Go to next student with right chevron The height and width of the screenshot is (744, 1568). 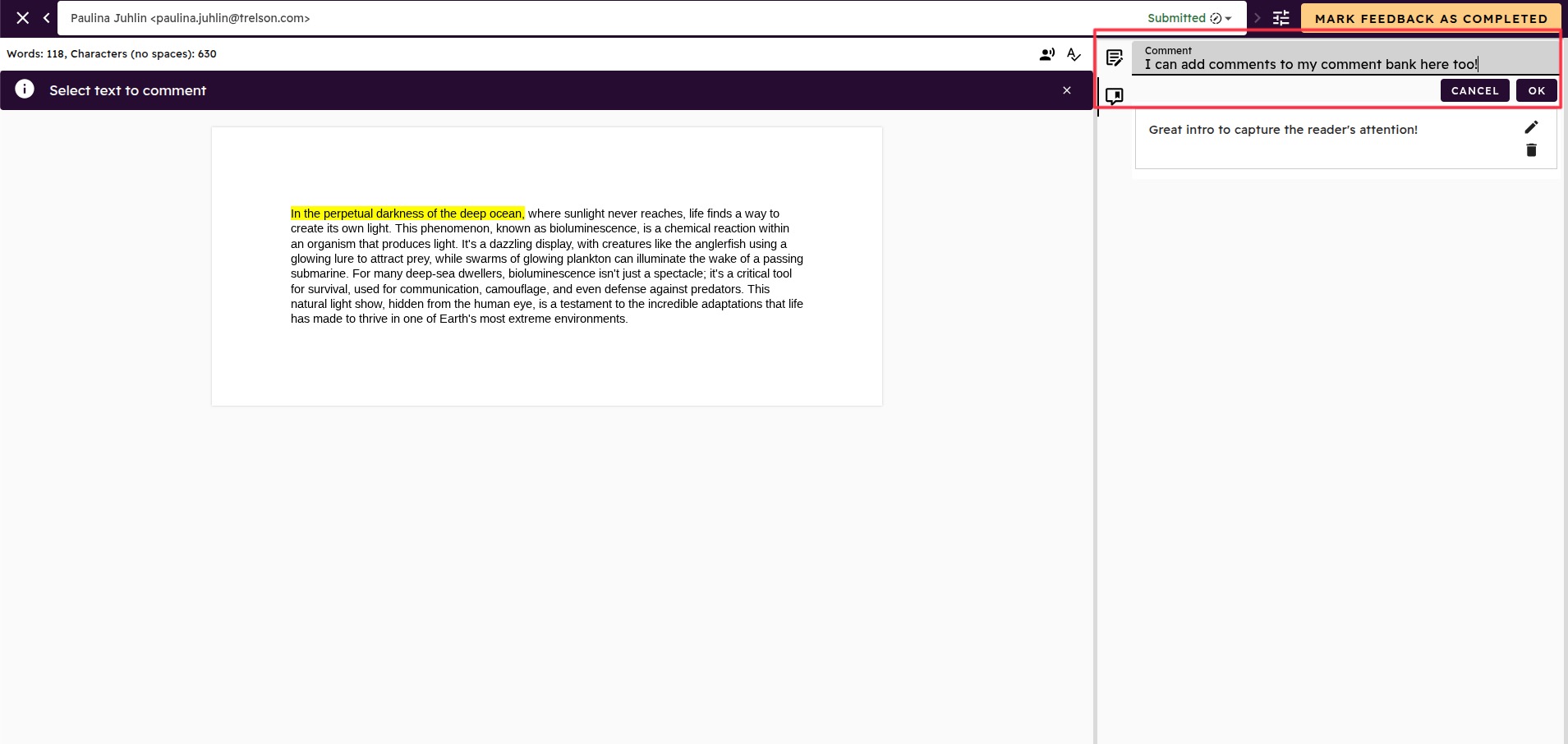tap(1257, 18)
